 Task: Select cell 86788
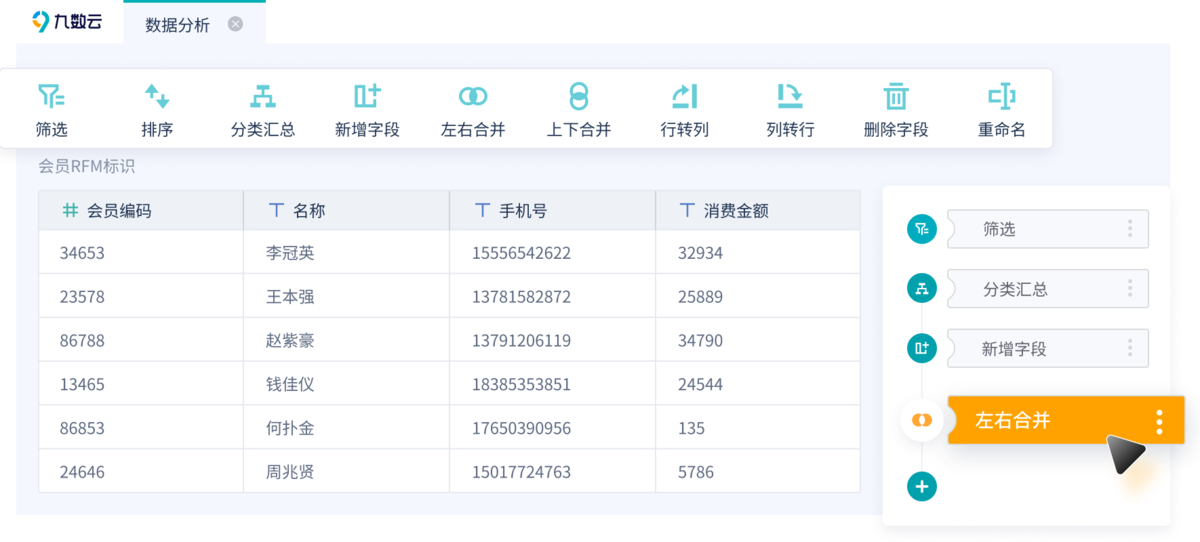[141, 341]
